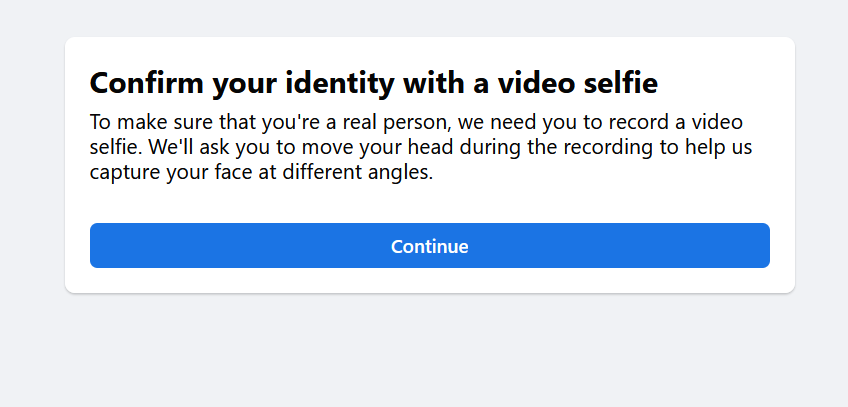Click the word 'selfie.' starting the second line
This screenshot has width=848, height=407.
tap(116, 147)
